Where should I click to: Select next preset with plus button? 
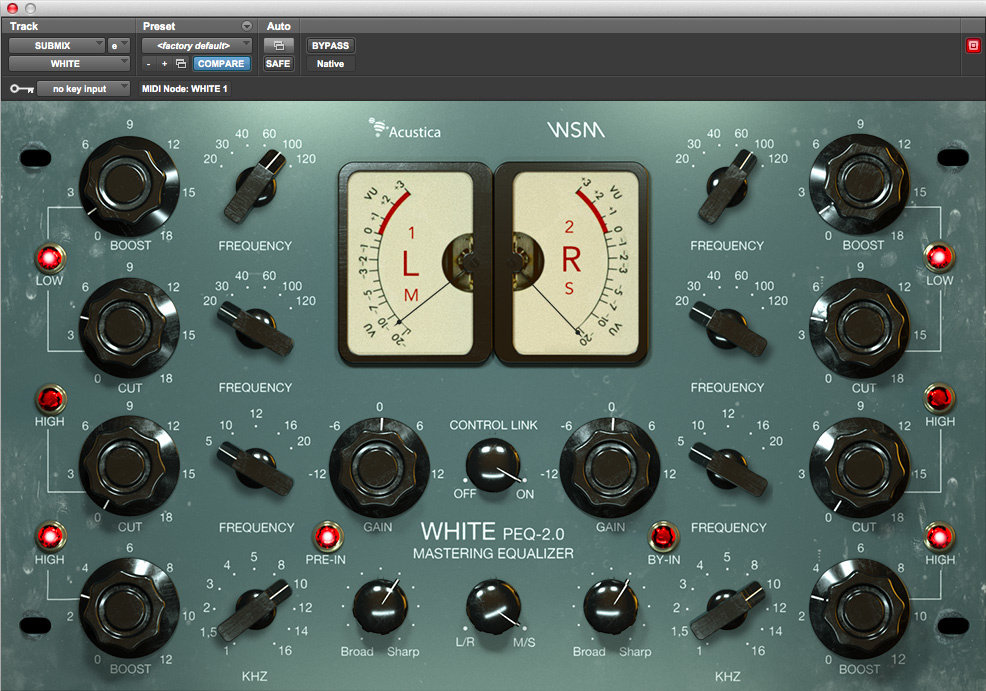(x=164, y=64)
